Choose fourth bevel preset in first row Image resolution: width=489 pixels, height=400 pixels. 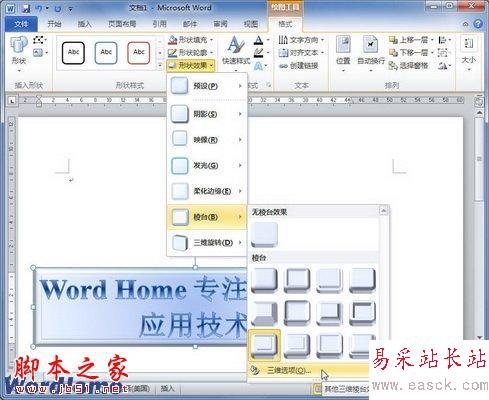362,280
